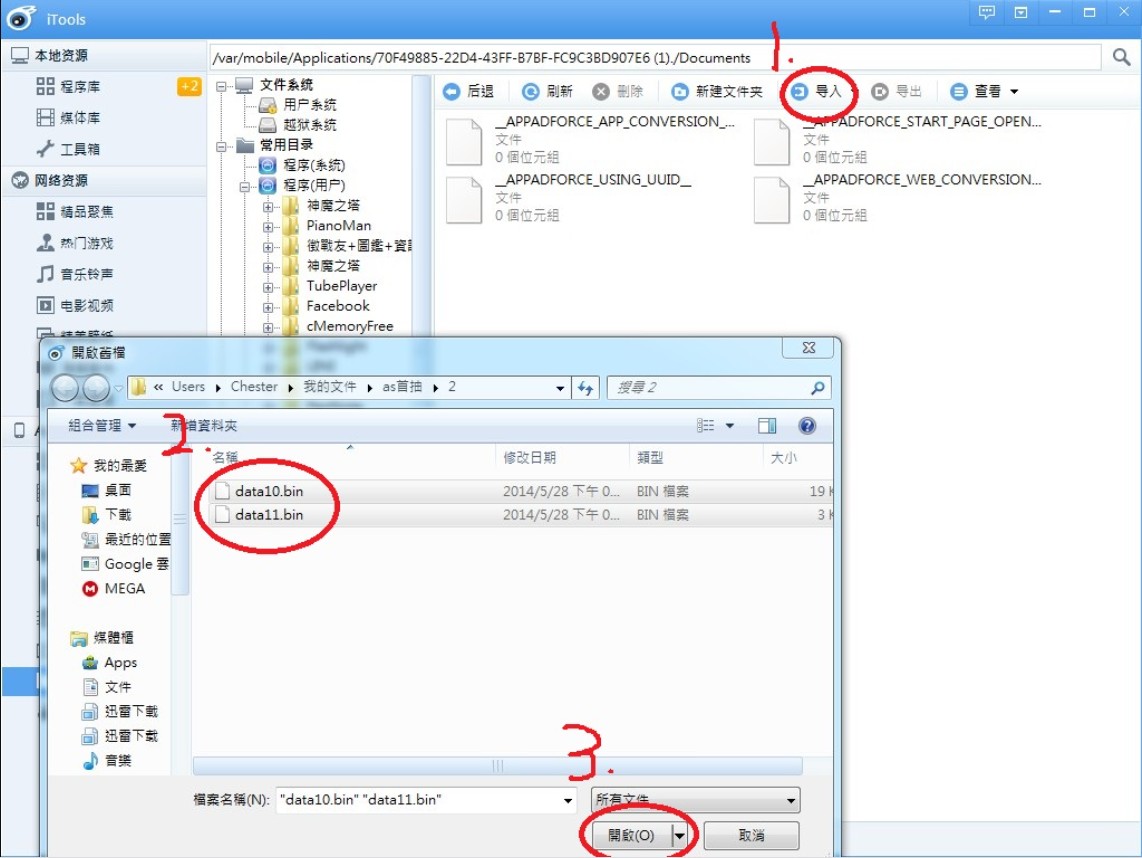Select the data10.bin file
Viewport: 1142px width, 858px height.
click(268, 491)
